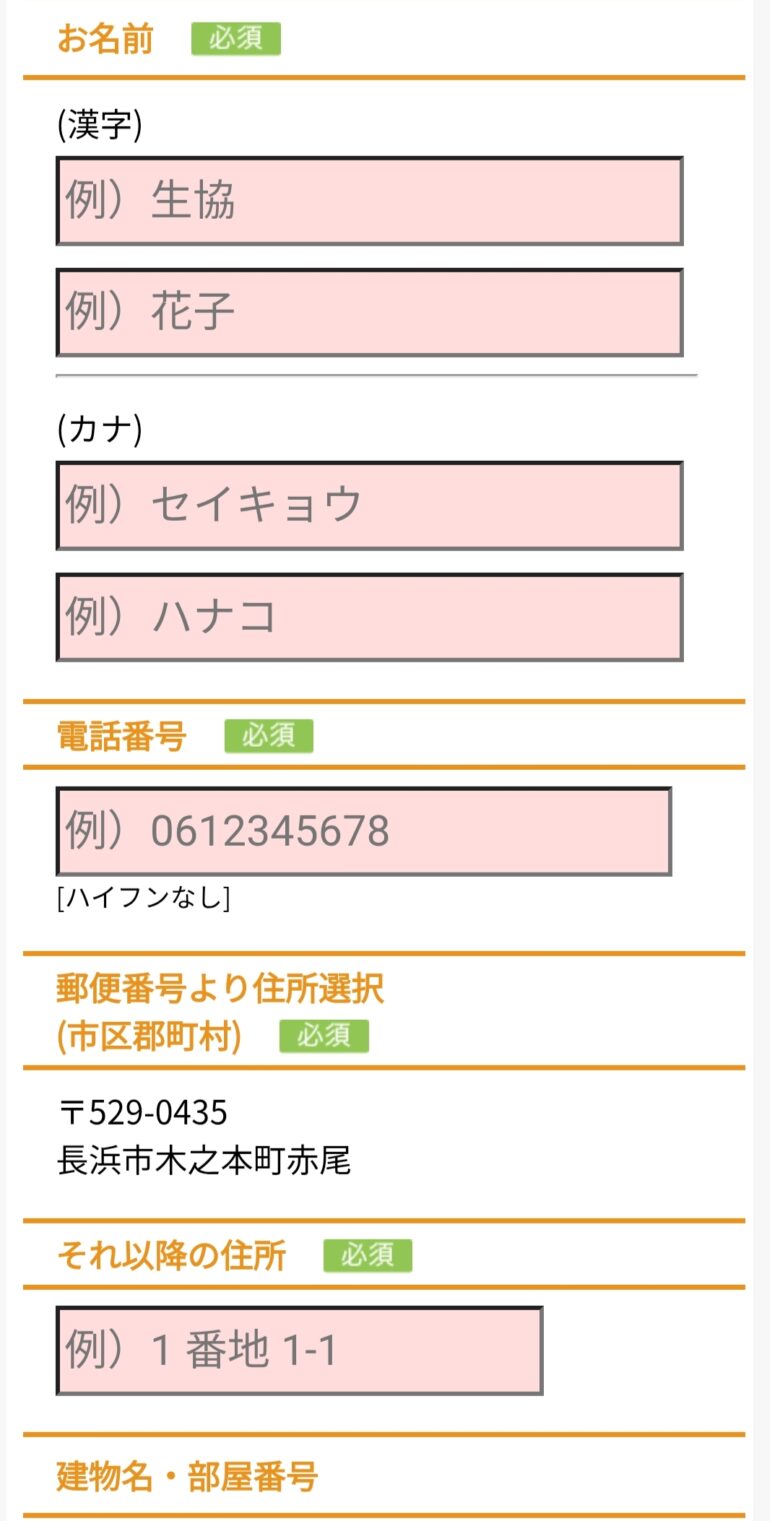Image resolution: width=780 pixels, height=1521 pixels.
Task: Click the 必須 badge beside お名前
Action: (236, 39)
